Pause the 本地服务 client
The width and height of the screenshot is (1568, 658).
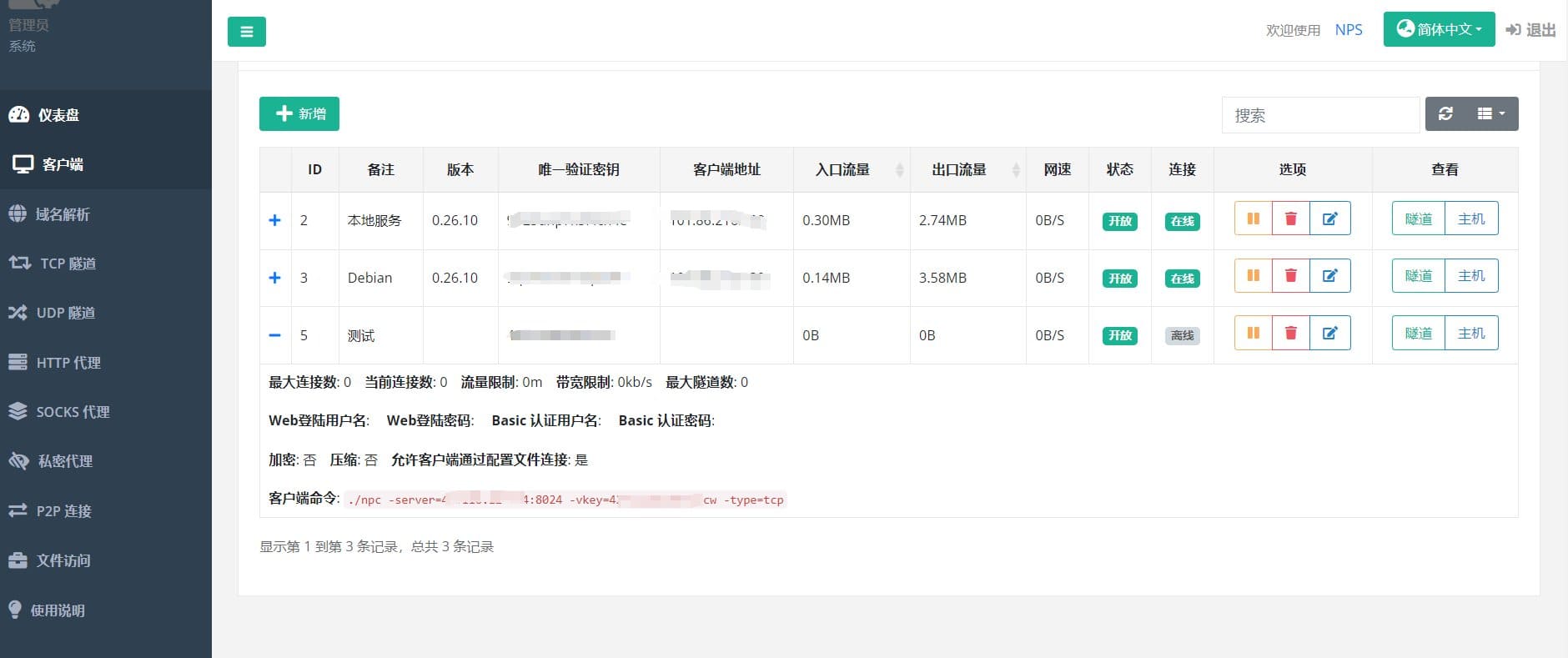pyautogui.click(x=1253, y=218)
